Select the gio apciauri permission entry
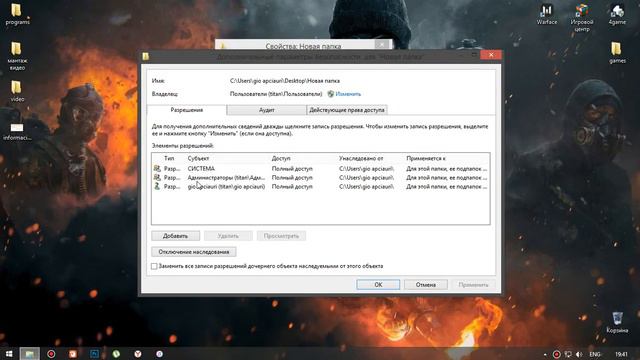 coord(320,187)
